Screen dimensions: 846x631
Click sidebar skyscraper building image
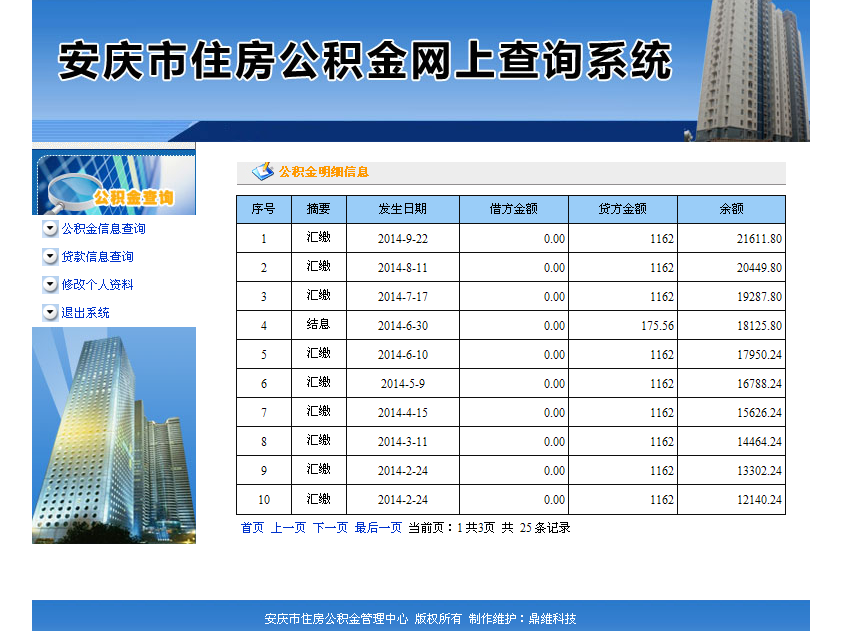114,435
